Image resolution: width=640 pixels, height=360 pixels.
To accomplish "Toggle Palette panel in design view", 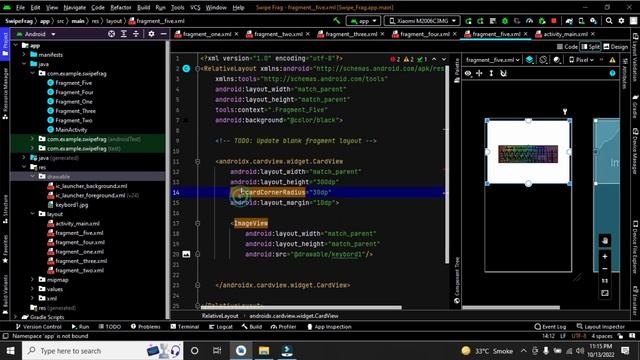I will [457, 71].
